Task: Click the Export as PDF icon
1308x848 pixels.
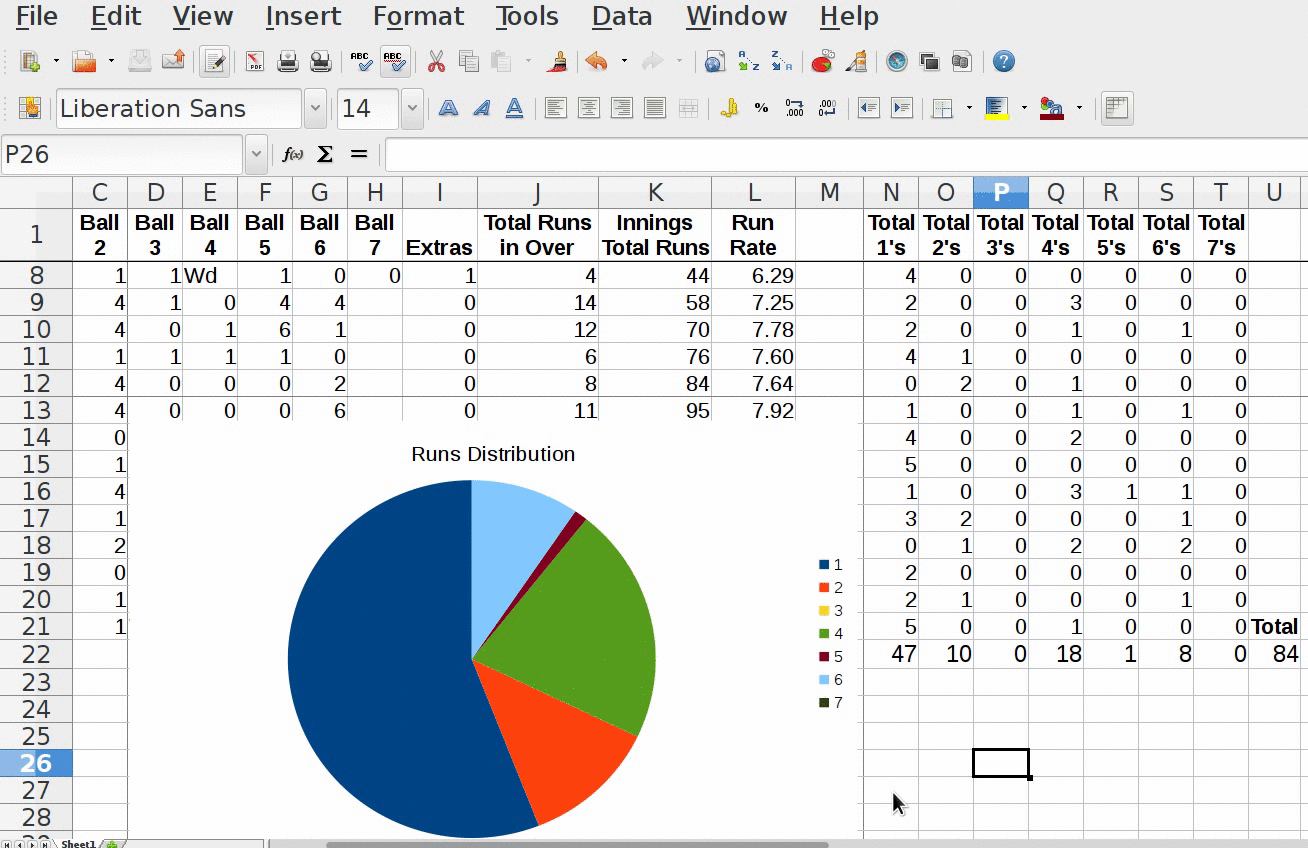Action: click(x=255, y=62)
